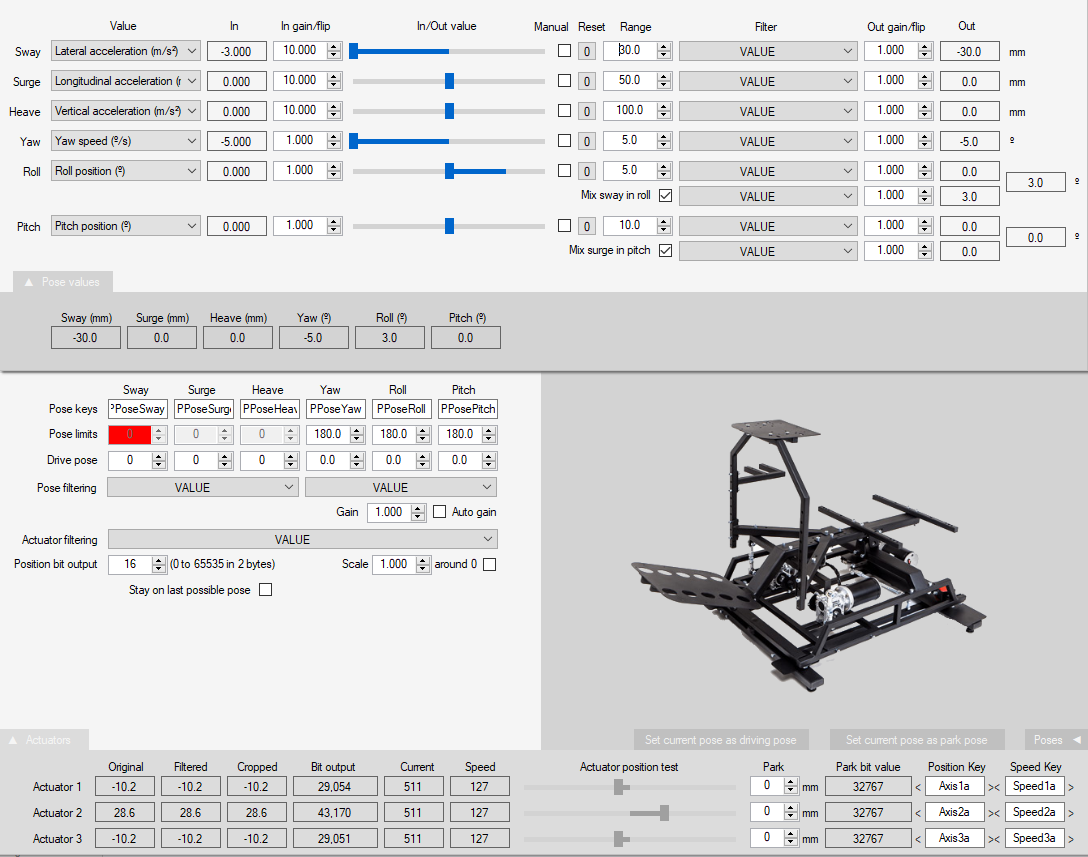This screenshot has height=857, width=1088.
Task: Click the motion rig 3D preview image
Action: click(x=808, y=555)
